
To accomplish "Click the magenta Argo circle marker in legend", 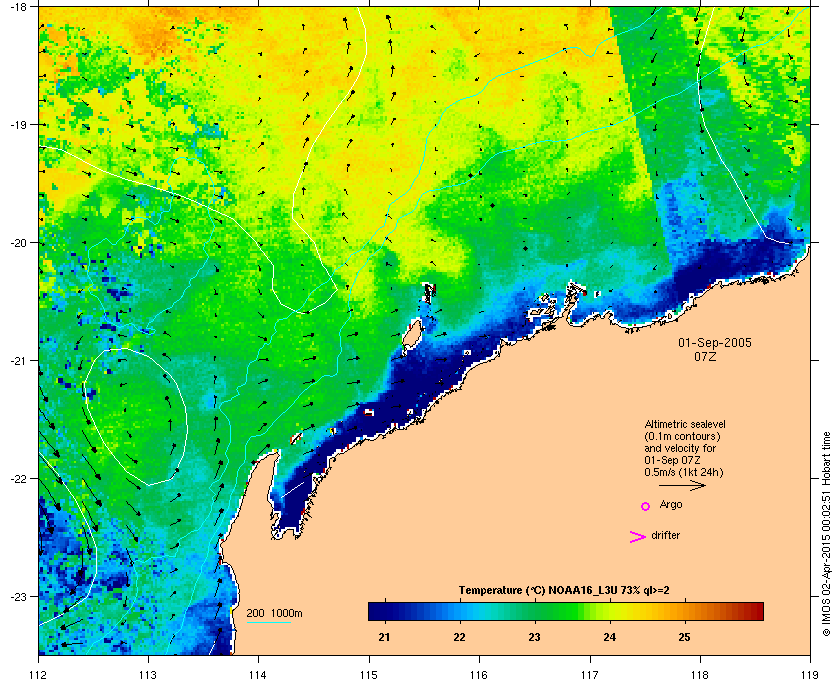I will (646, 506).
